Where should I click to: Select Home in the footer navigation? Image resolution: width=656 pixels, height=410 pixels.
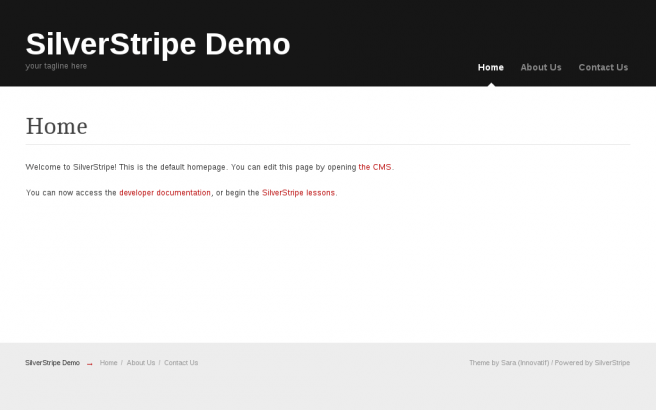click(x=108, y=363)
